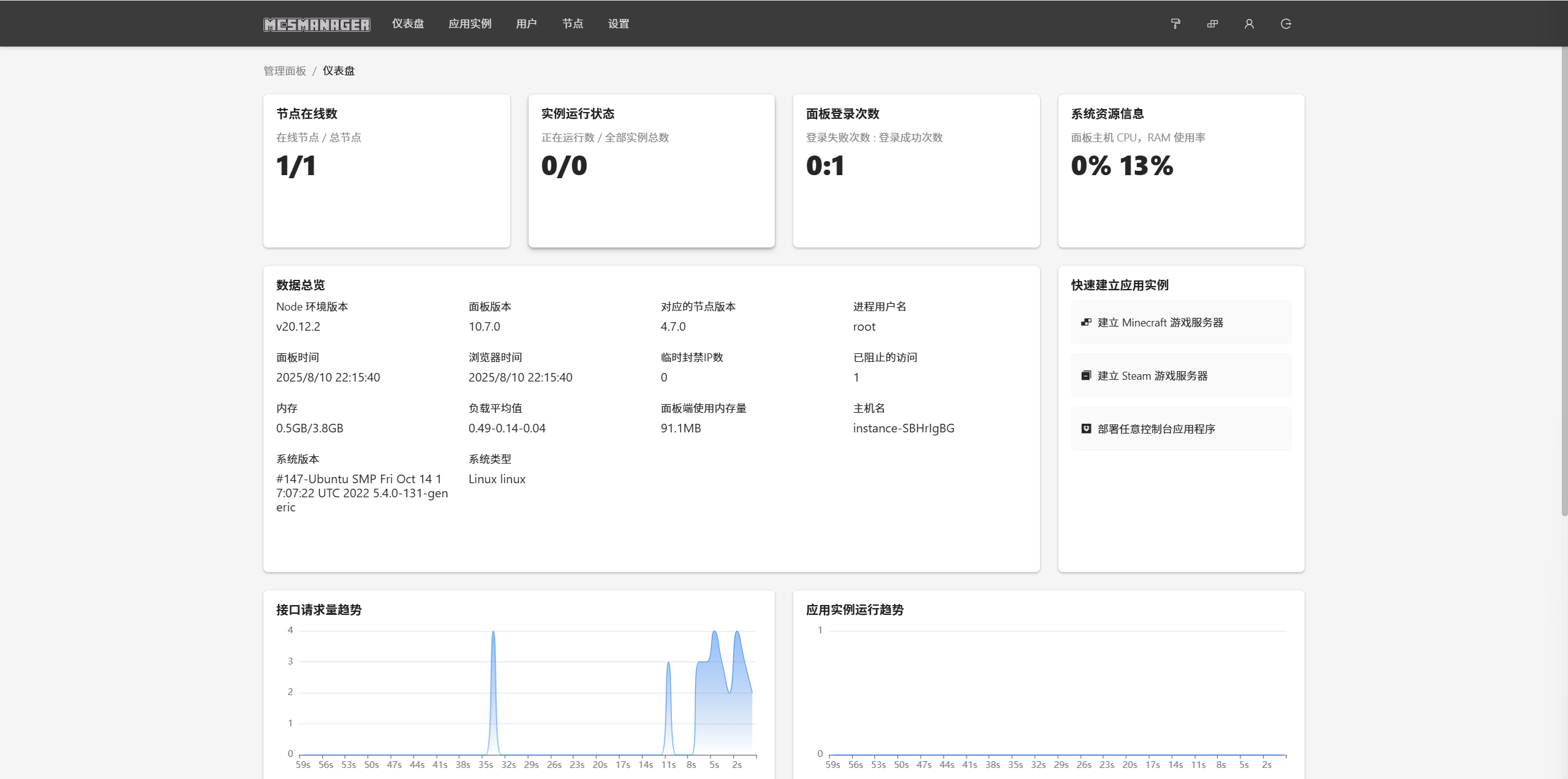Screen dimensions: 1568x779
Task: Click the request chart spike near 35s
Action: coord(493,692)
